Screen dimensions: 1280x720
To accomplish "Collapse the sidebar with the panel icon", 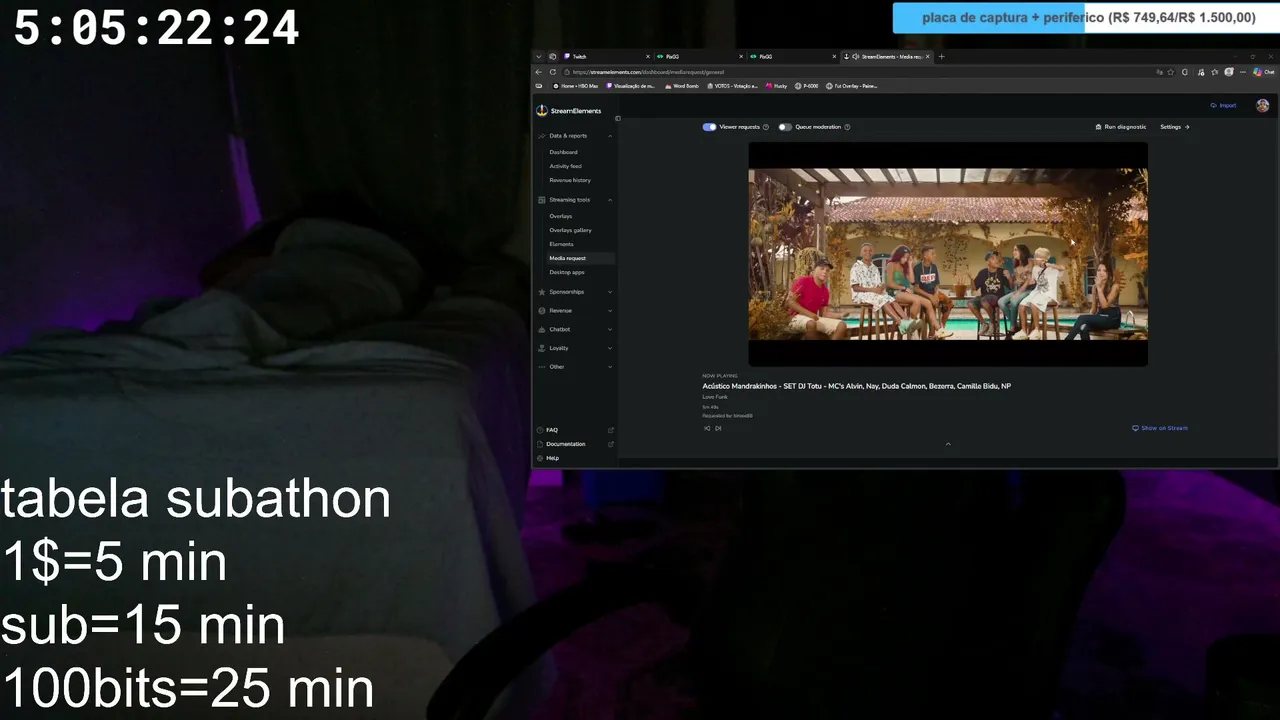I will pos(618,119).
